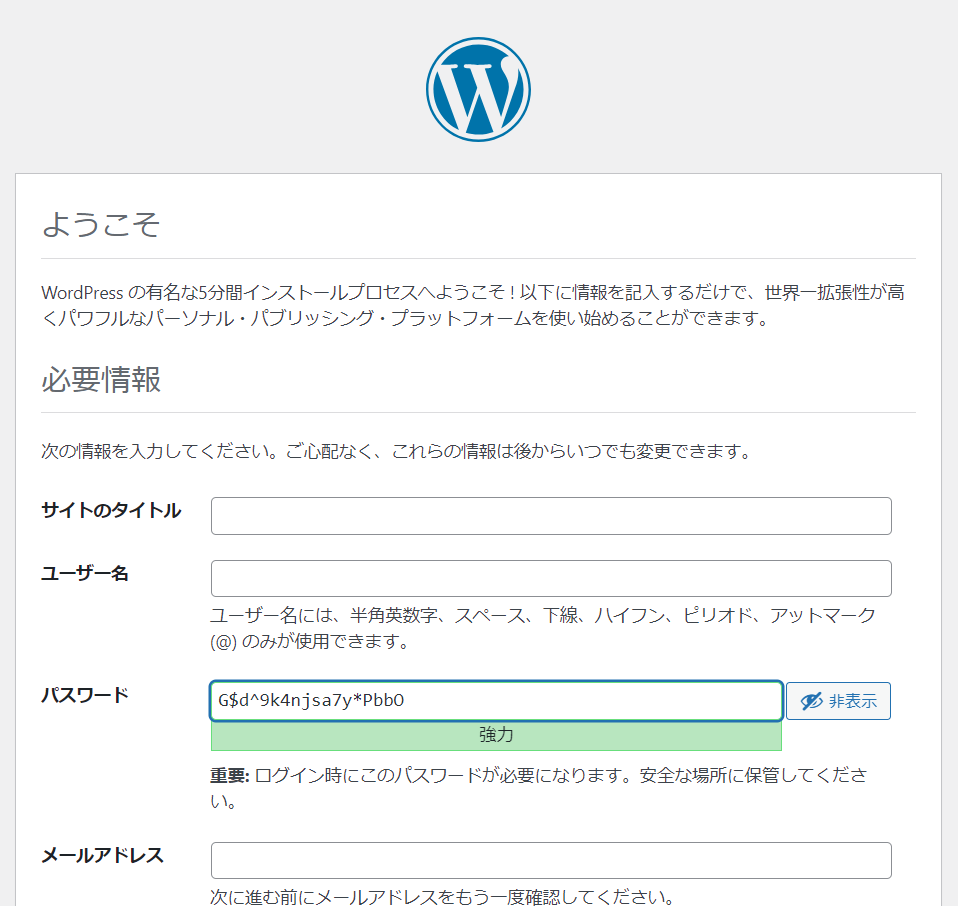958x906 pixels.
Task: Click the 必要情報 section heading
Action: pyautogui.click(x=101, y=379)
